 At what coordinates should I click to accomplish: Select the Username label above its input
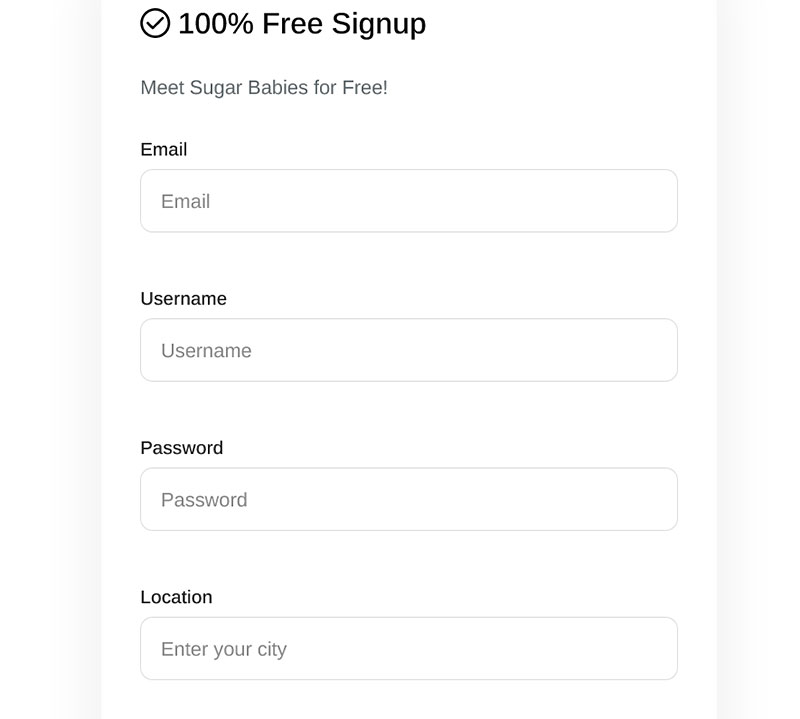tap(184, 299)
